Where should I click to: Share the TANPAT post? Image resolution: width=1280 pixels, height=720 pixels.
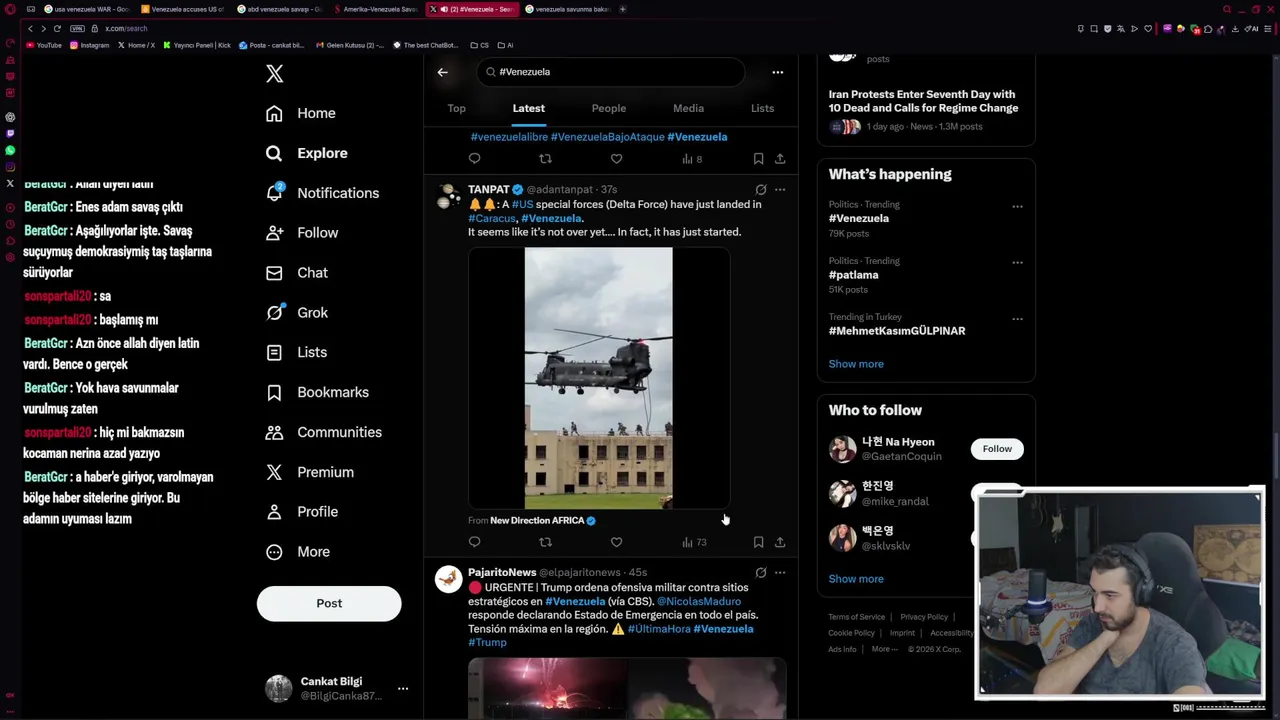[780, 542]
